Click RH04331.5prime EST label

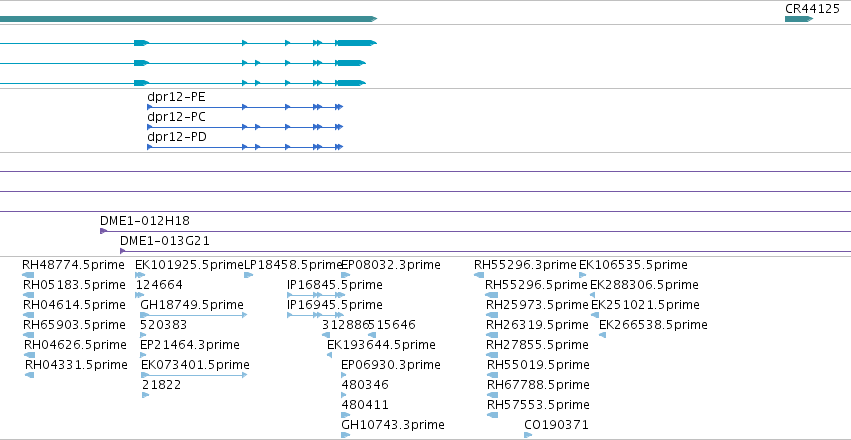(77, 365)
